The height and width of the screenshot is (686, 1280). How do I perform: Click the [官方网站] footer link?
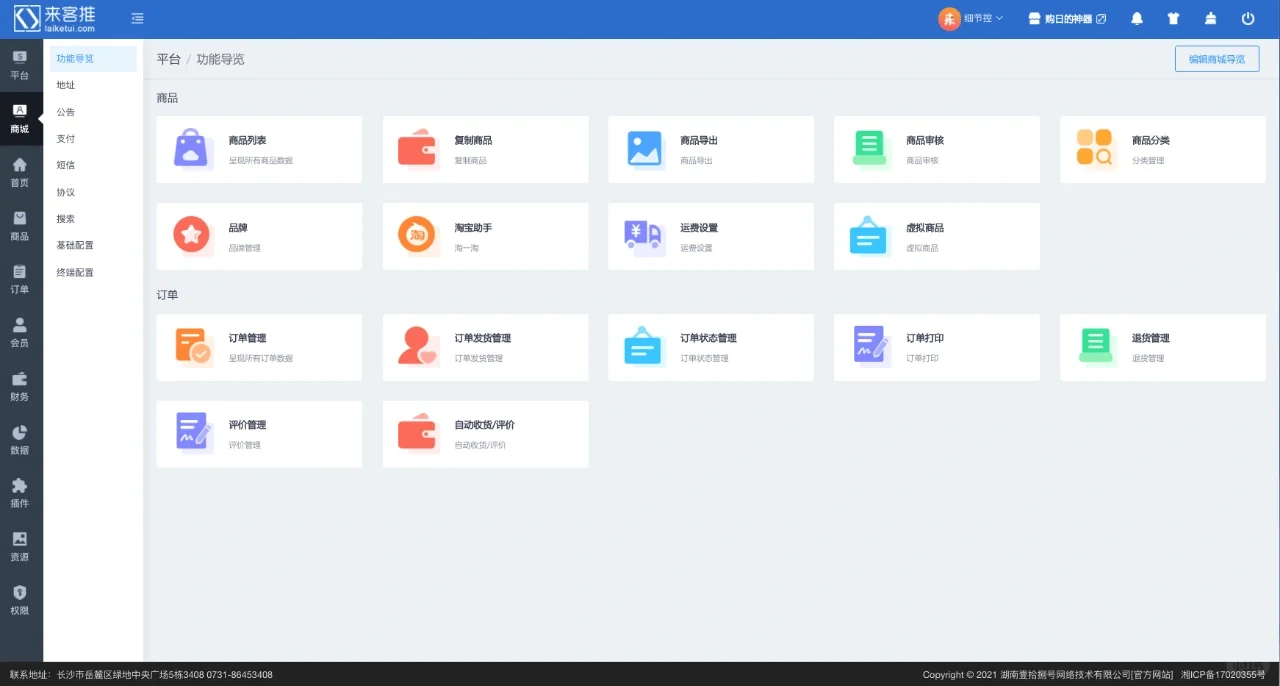click(1152, 675)
